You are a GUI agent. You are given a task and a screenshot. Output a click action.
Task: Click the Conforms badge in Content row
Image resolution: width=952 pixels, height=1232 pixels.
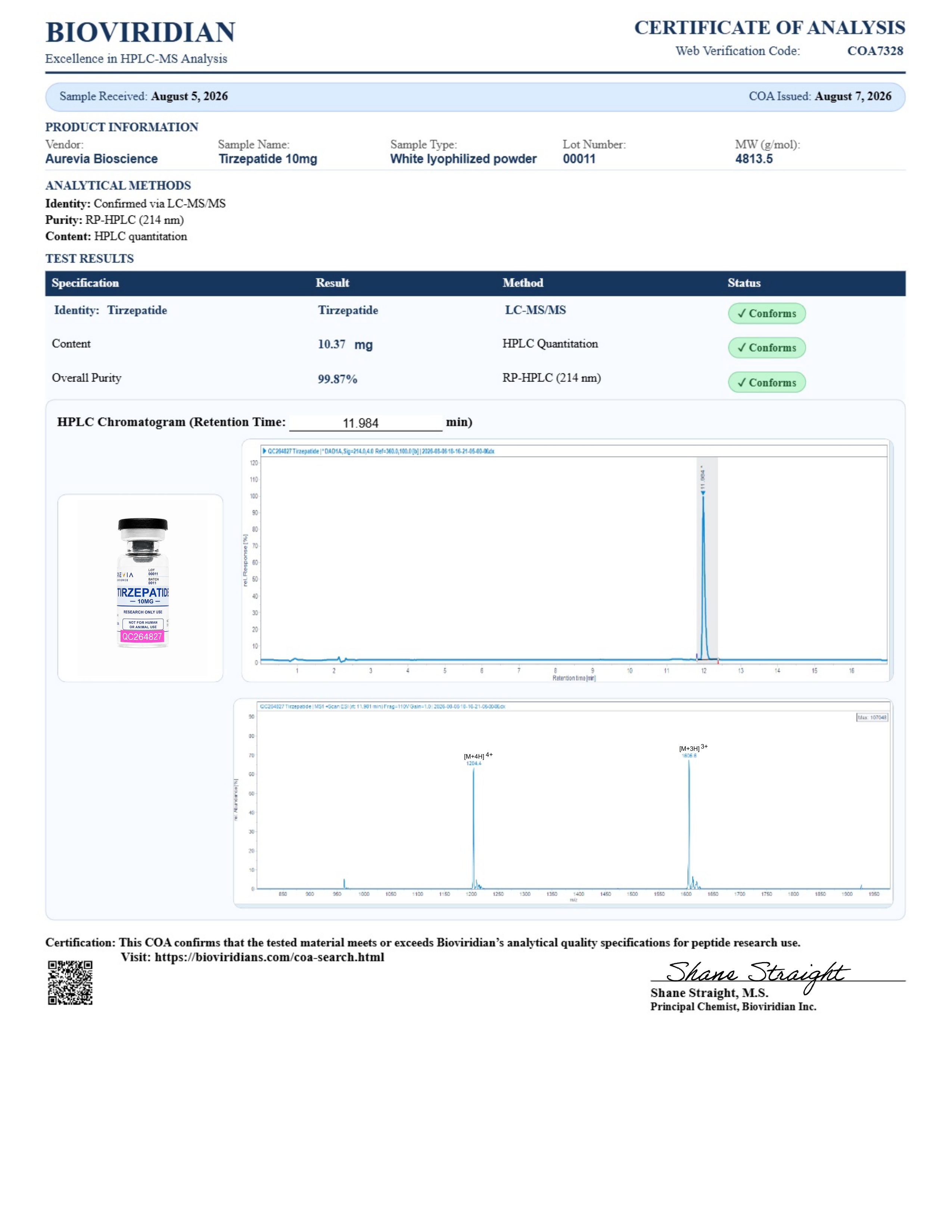point(766,348)
